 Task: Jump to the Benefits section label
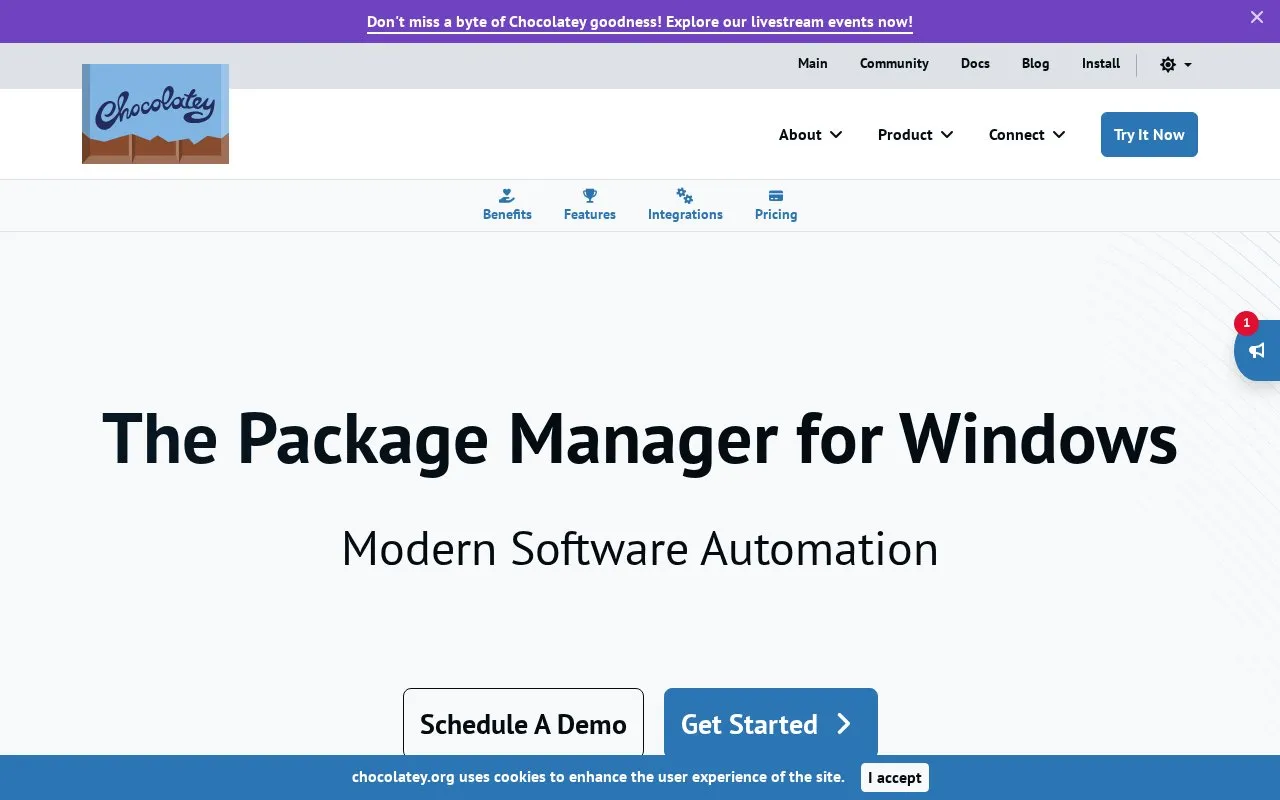(507, 214)
